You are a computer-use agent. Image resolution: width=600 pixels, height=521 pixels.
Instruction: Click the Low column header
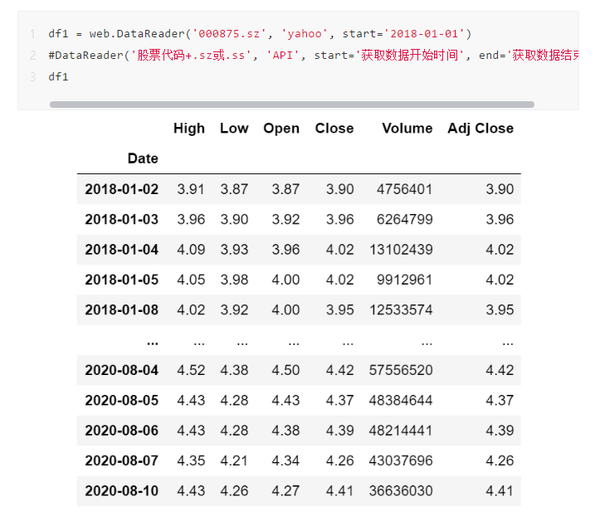pyautogui.click(x=234, y=128)
